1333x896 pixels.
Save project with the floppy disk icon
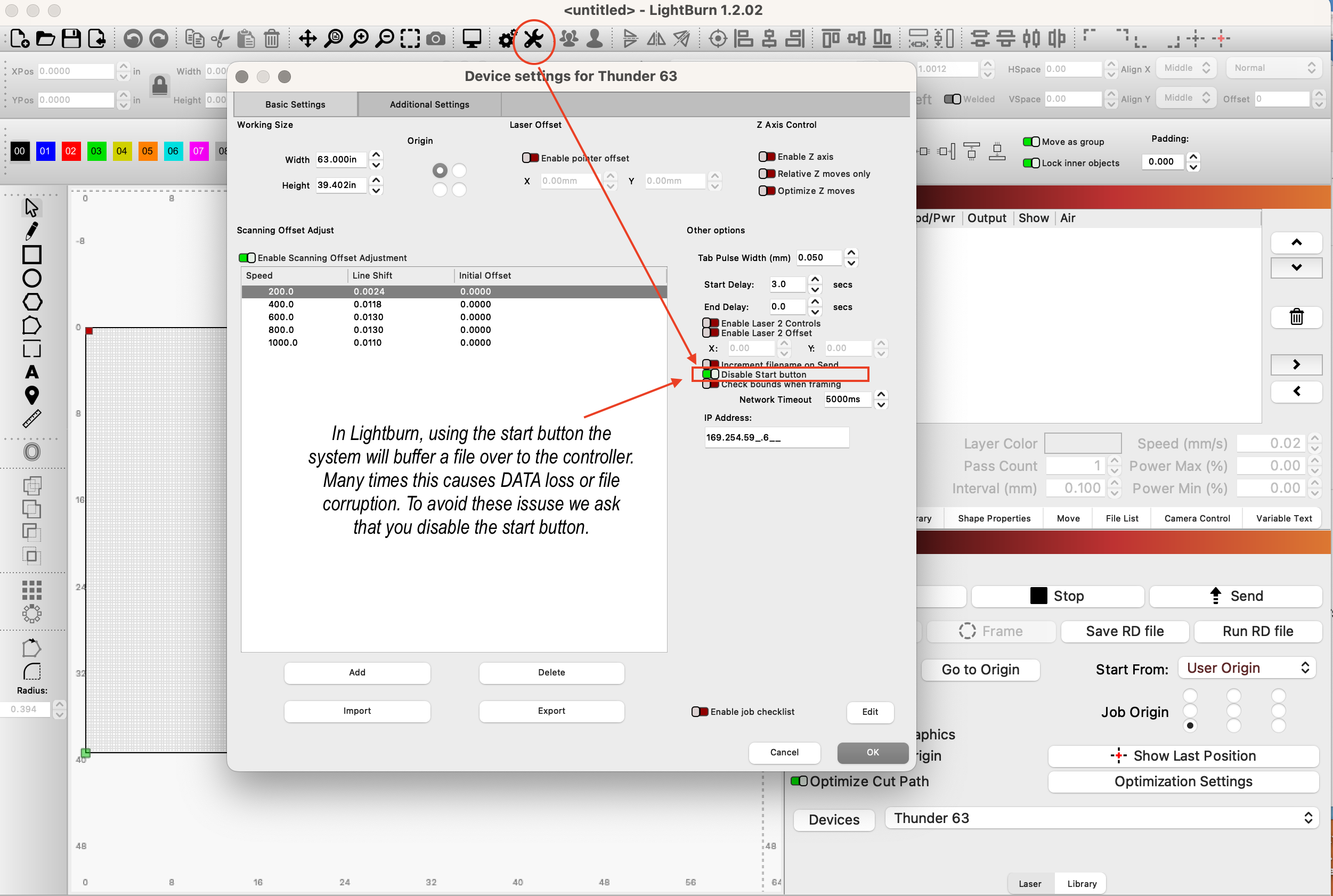71,39
